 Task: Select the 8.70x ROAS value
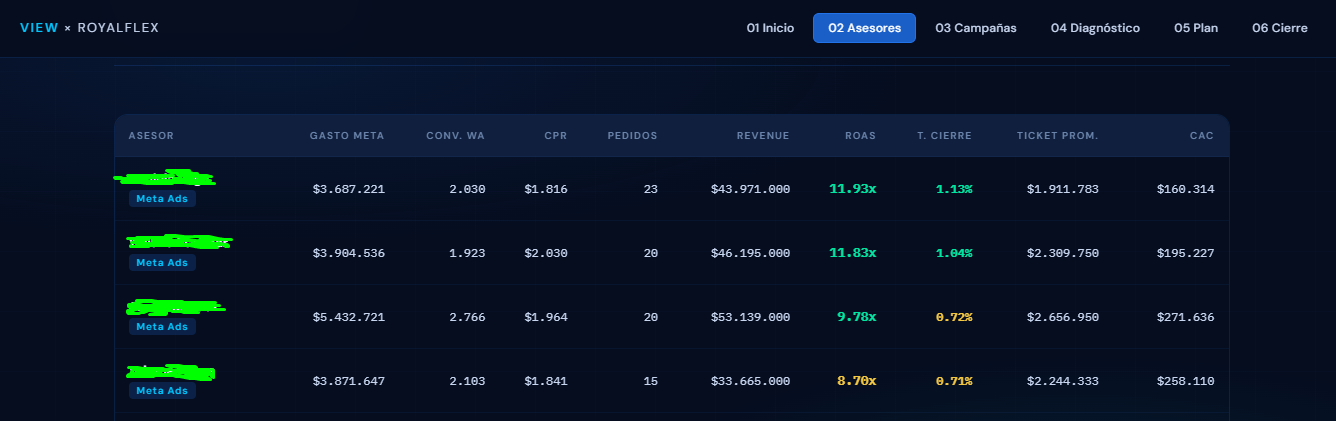point(856,381)
